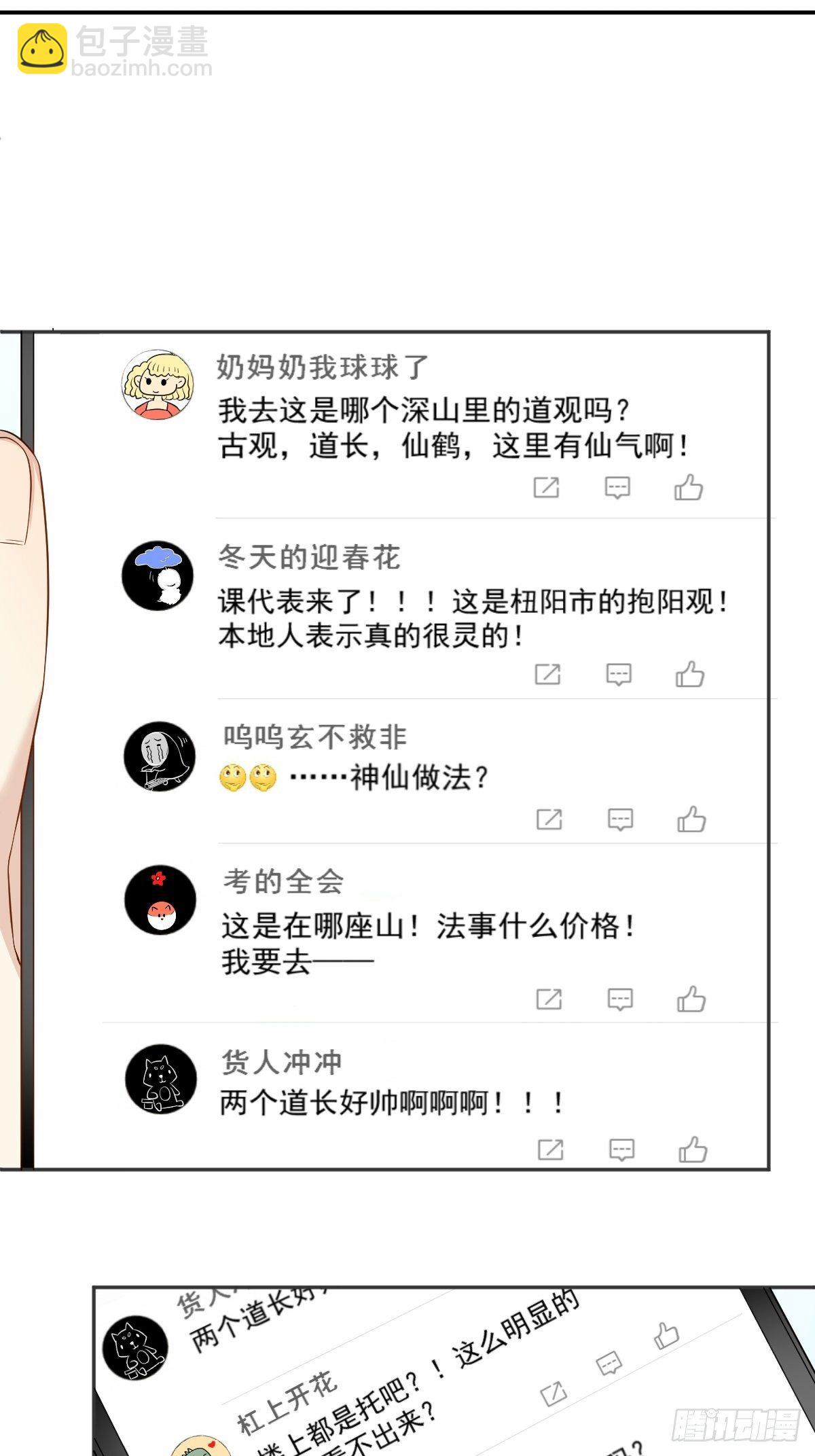Like the comment by 奶妈奶我球球了
The image size is (815, 1456).
(689, 487)
